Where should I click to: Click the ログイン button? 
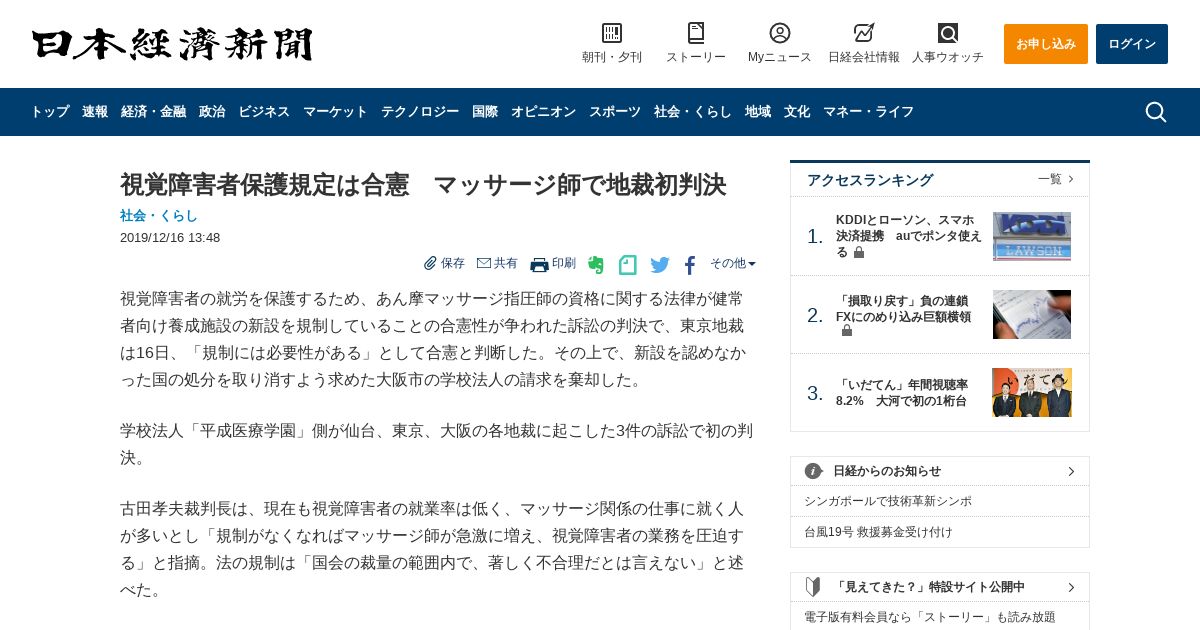coord(1132,44)
